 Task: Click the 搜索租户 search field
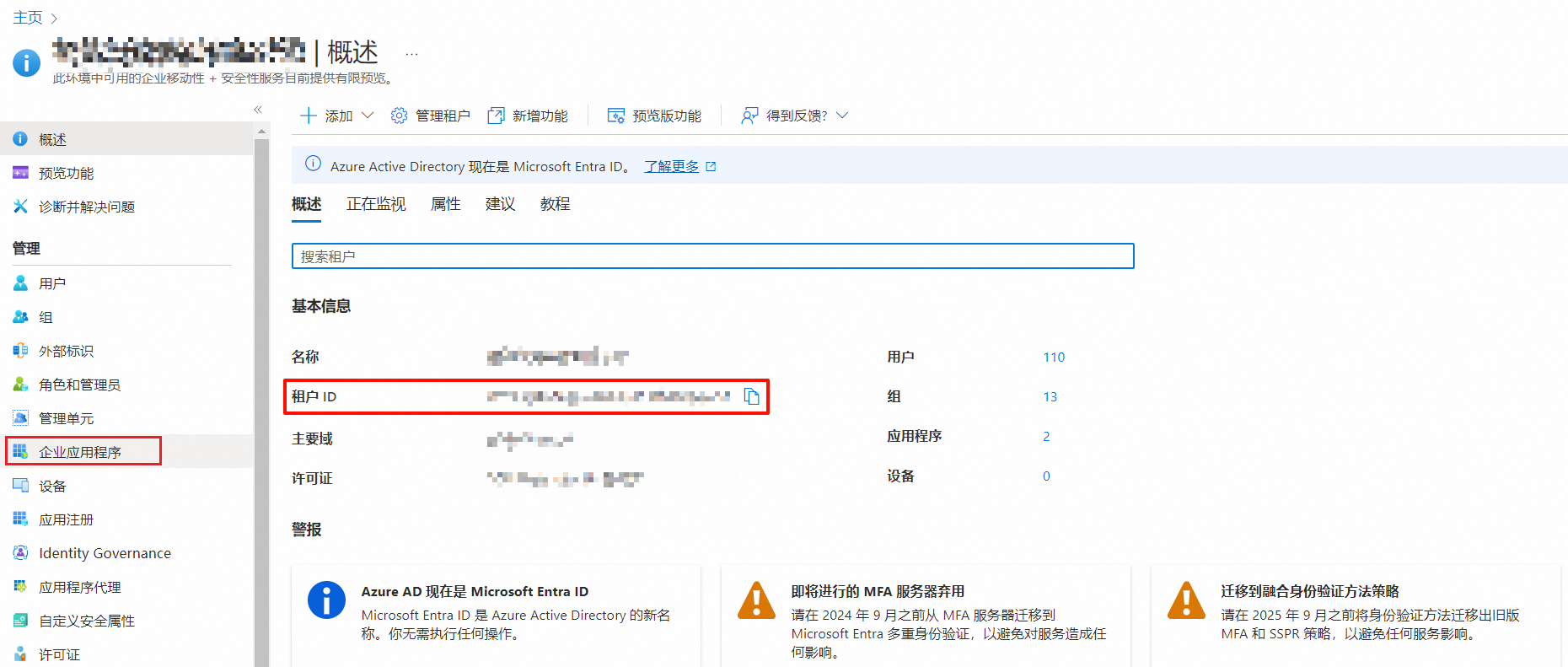(712, 256)
